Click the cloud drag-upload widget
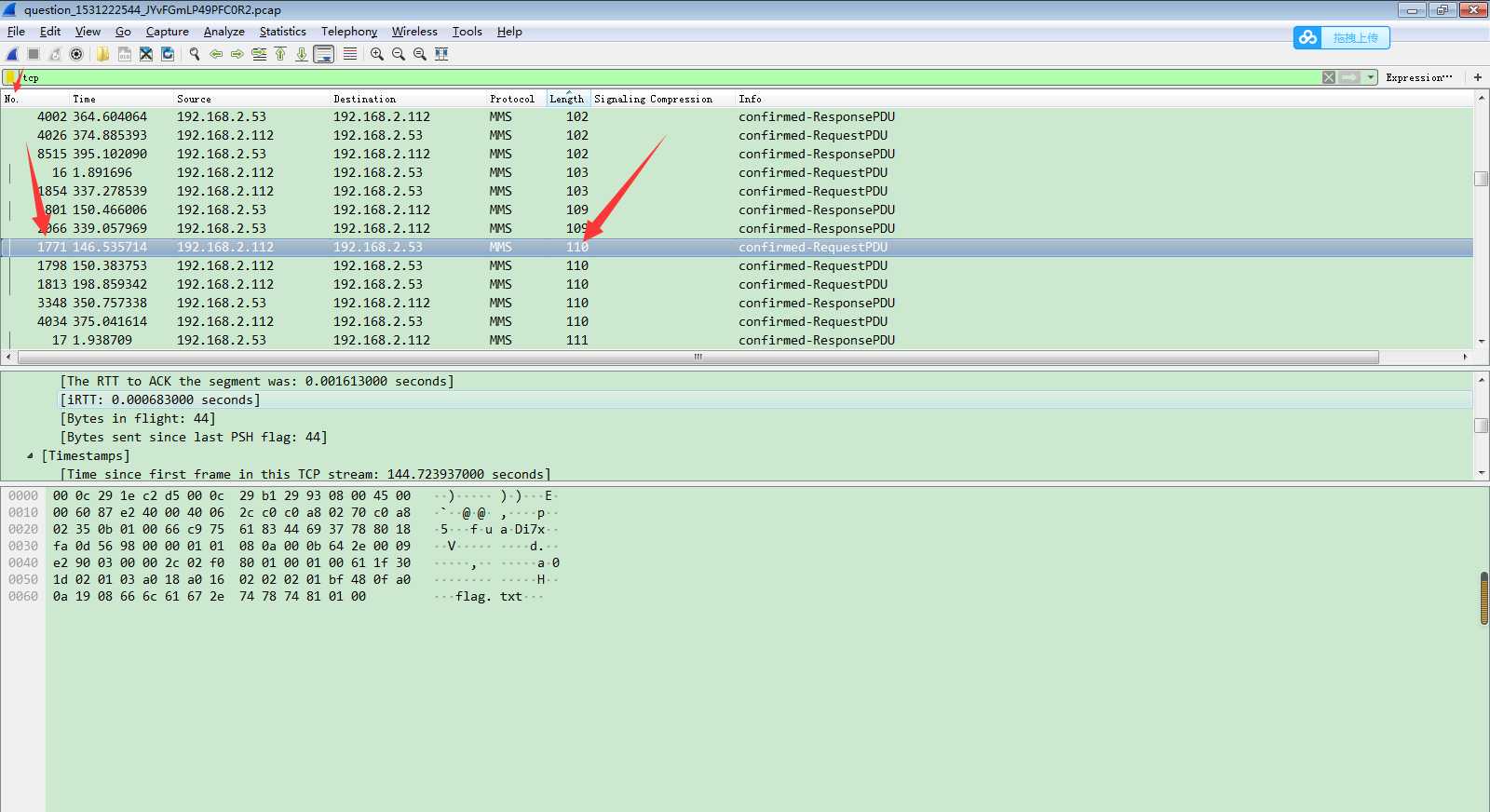The image size is (1490, 812). [1341, 38]
